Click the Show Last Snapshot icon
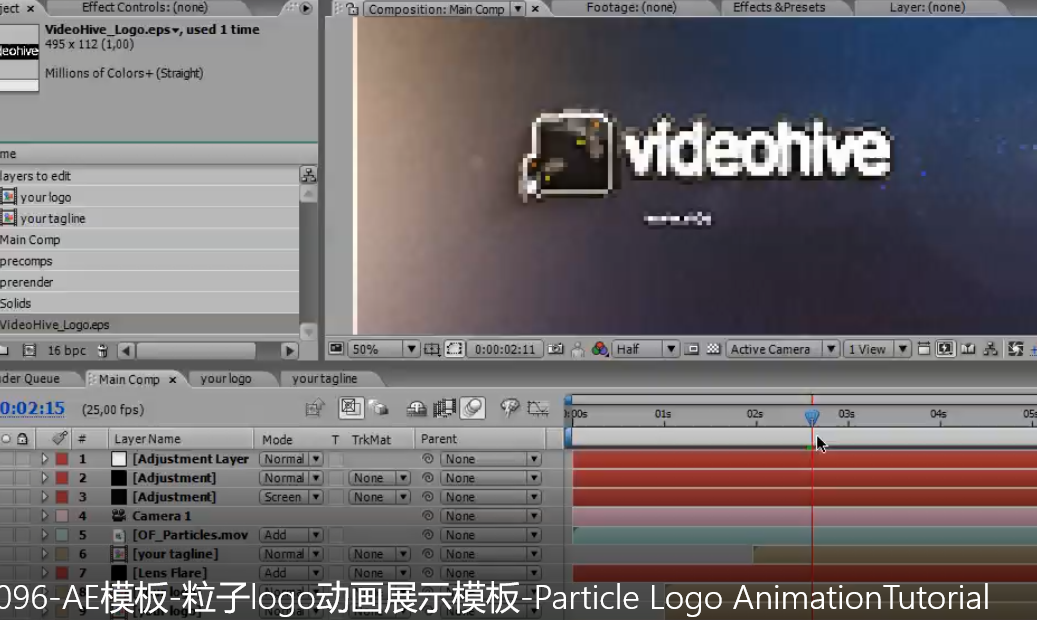Viewport: 1037px width, 620px height. tap(577, 349)
